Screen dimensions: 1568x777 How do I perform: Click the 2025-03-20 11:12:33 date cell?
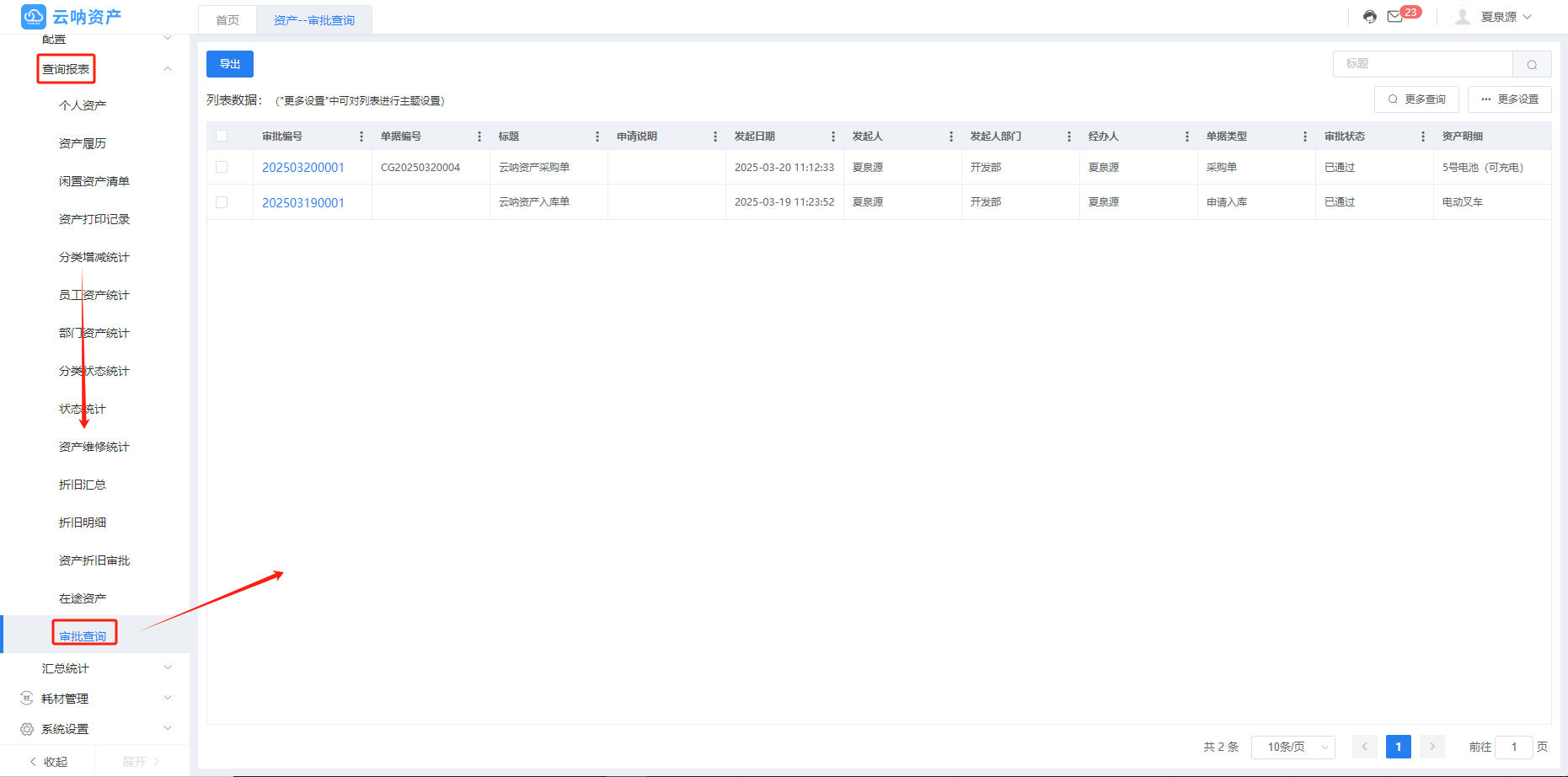784,168
